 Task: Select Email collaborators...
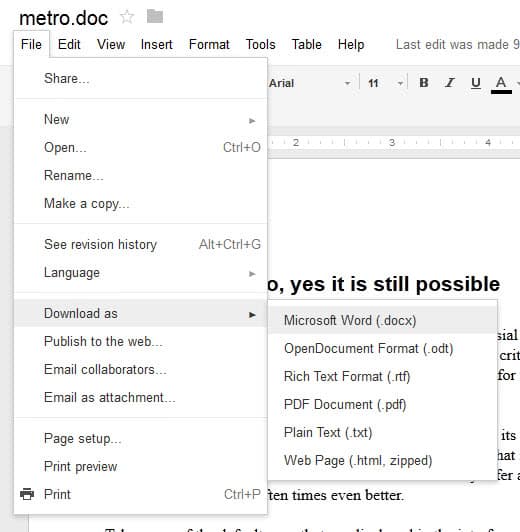click(x=140, y=369)
